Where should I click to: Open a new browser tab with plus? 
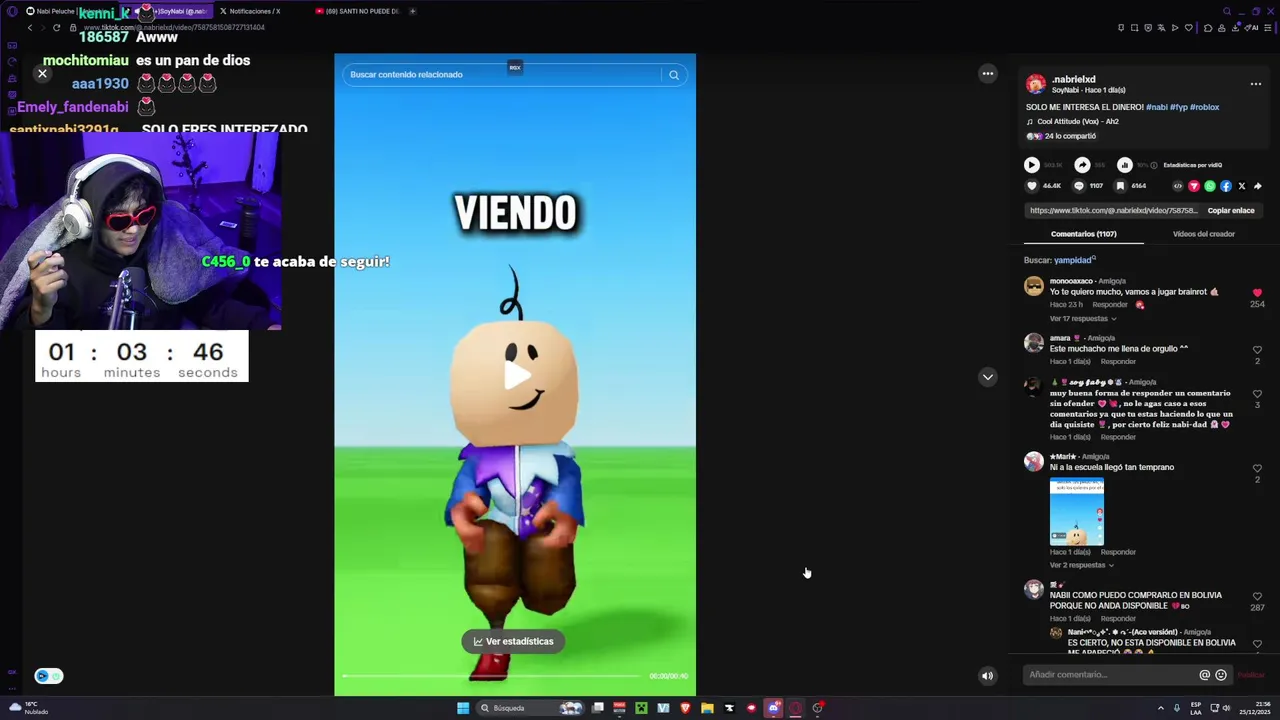[x=412, y=11]
